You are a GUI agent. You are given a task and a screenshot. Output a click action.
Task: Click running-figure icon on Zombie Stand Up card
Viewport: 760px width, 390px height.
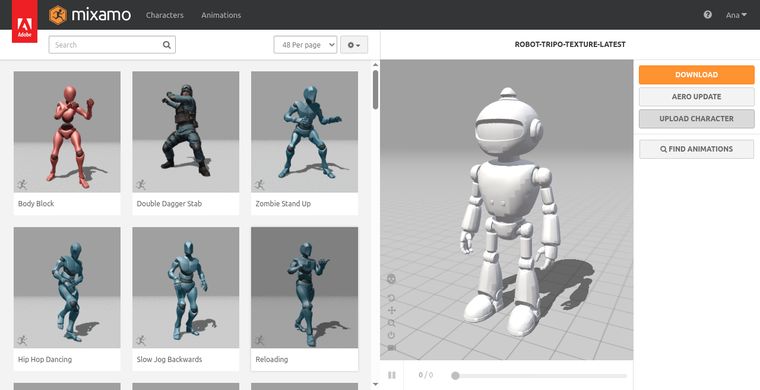click(x=260, y=185)
